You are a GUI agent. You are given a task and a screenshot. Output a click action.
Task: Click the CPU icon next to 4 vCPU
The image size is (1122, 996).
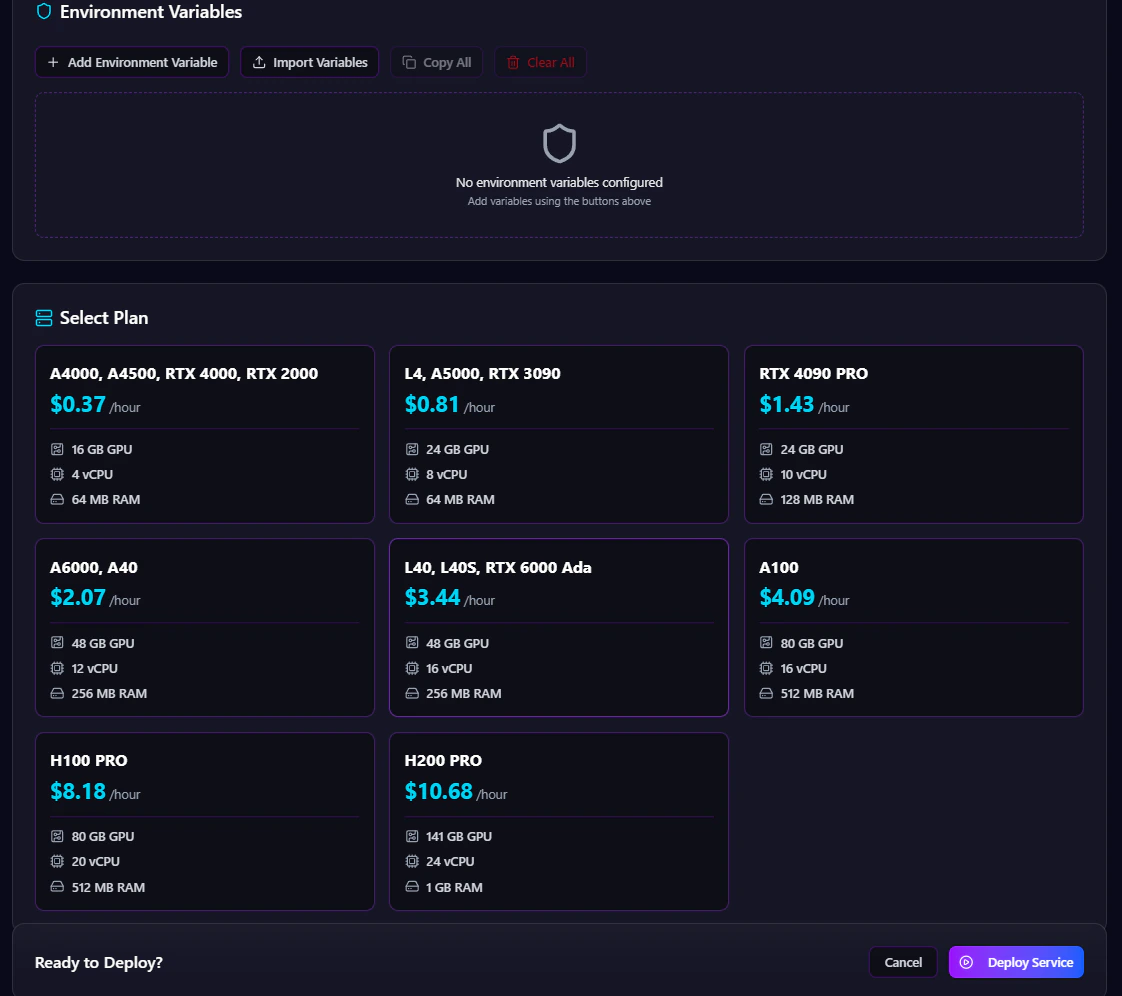pos(57,474)
